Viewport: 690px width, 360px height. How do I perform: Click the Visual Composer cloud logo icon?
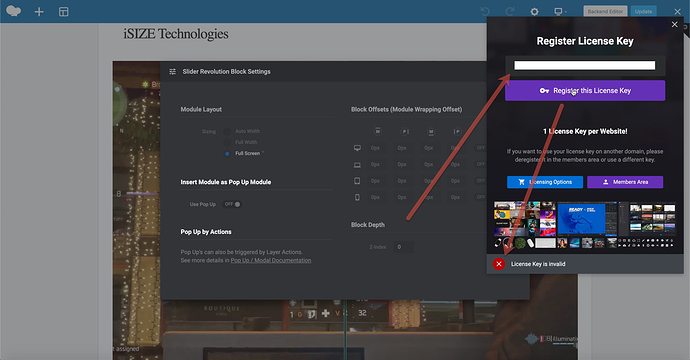point(13,11)
